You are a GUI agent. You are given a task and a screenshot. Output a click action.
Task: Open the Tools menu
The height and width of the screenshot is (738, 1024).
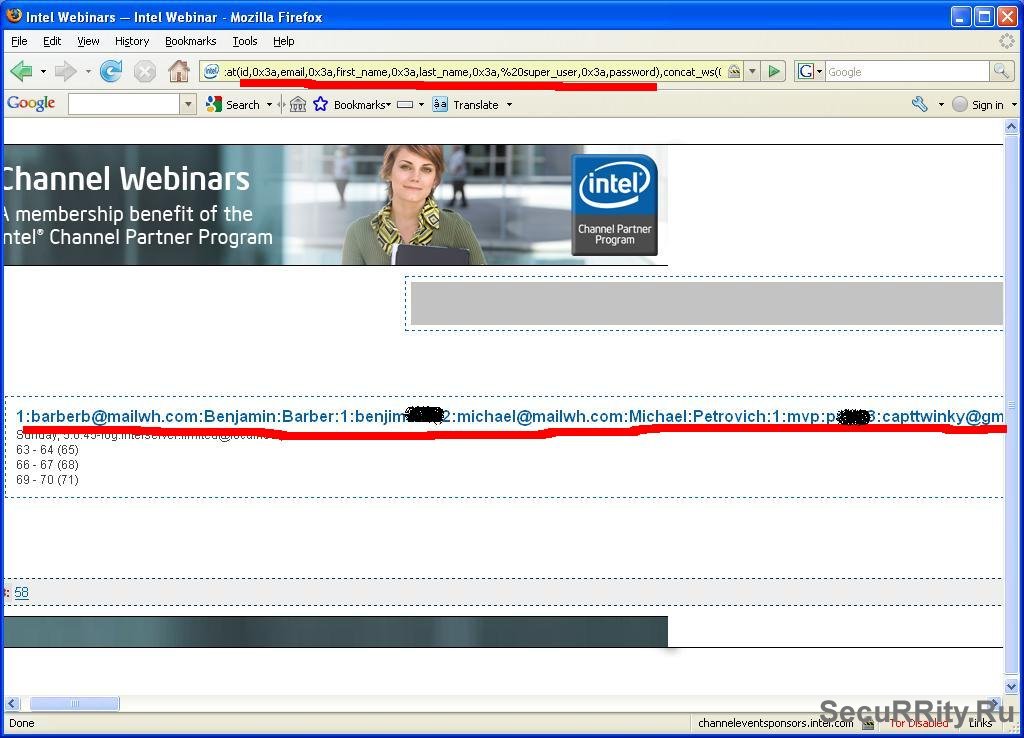pos(245,41)
